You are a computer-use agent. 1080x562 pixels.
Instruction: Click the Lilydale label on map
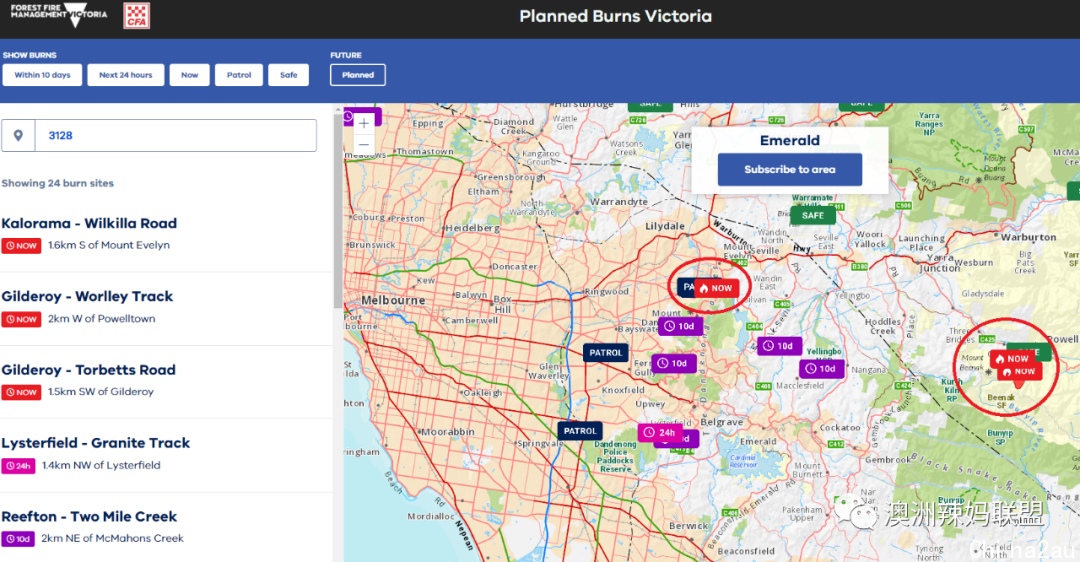coord(665,226)
